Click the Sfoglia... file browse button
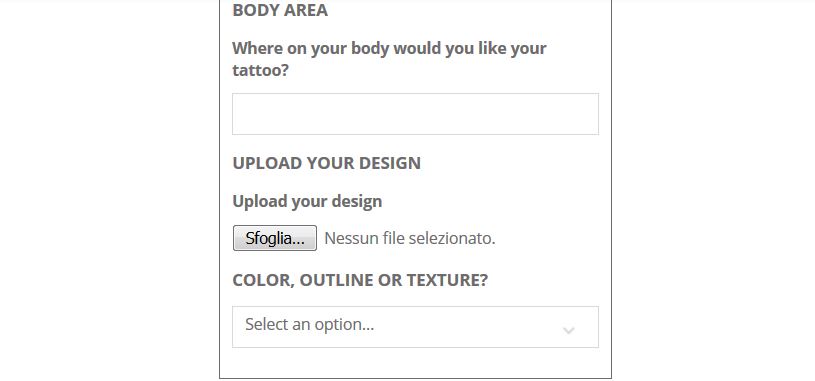 (x=275, y=238)
